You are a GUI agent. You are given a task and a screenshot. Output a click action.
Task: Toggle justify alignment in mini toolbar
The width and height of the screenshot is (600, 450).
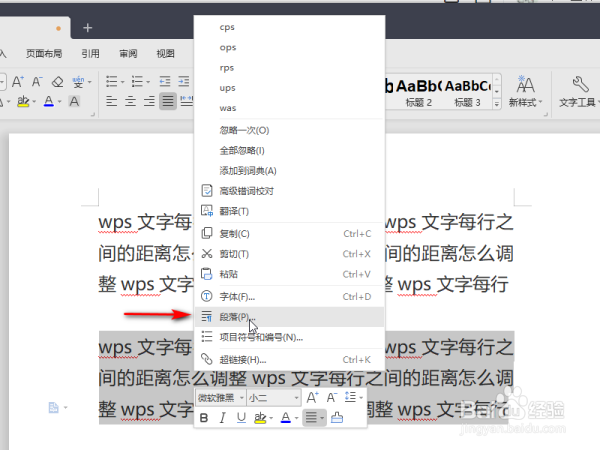pyautogui.click(x=311, y=418)
